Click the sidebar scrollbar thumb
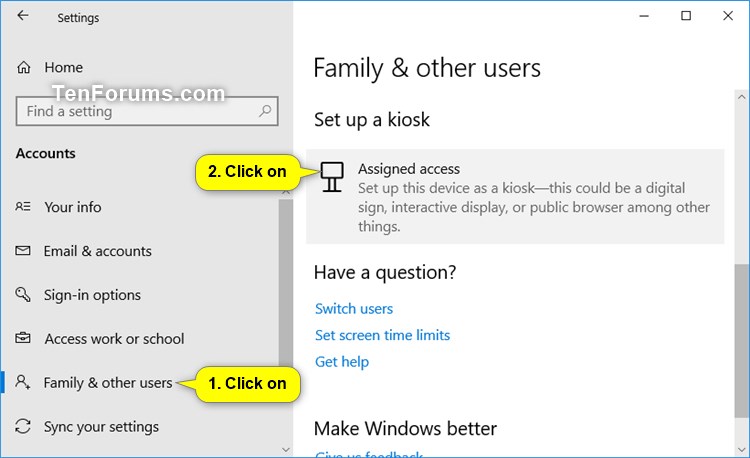The height and width of the screenshot is (458, 750). click(x=286, y=285)
